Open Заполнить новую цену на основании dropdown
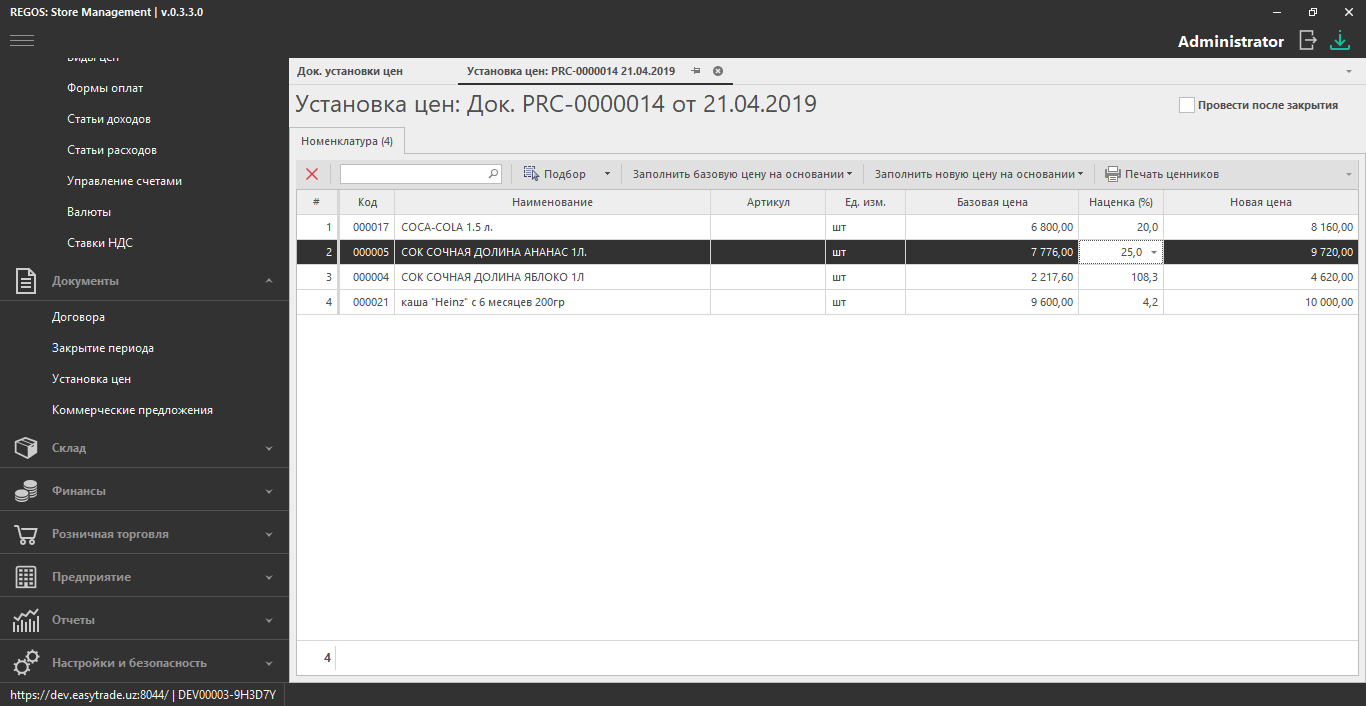The height and width of the screenshot is (706, 1366). coord(1081,174)
